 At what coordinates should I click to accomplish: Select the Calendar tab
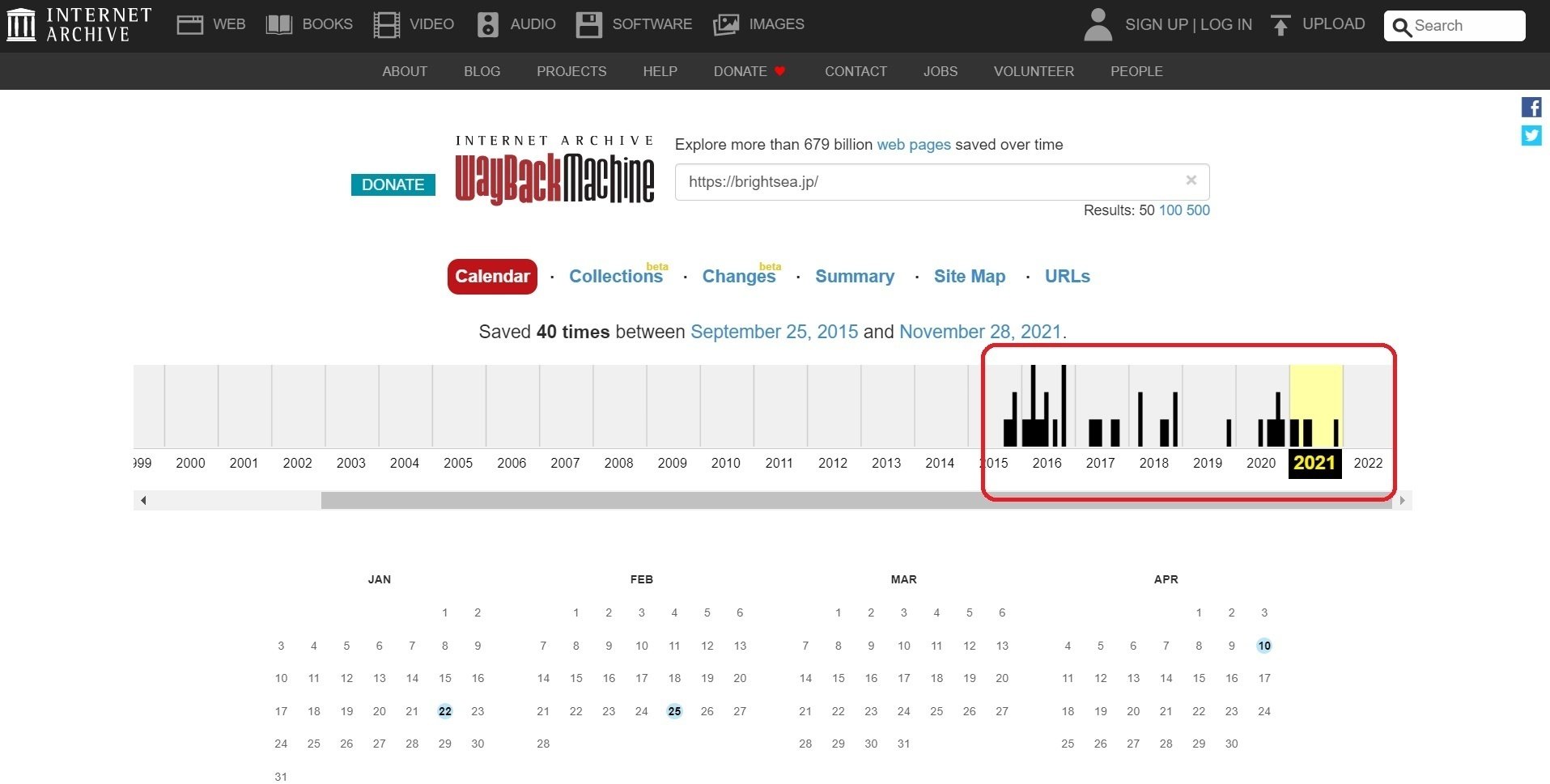[492, 277]
